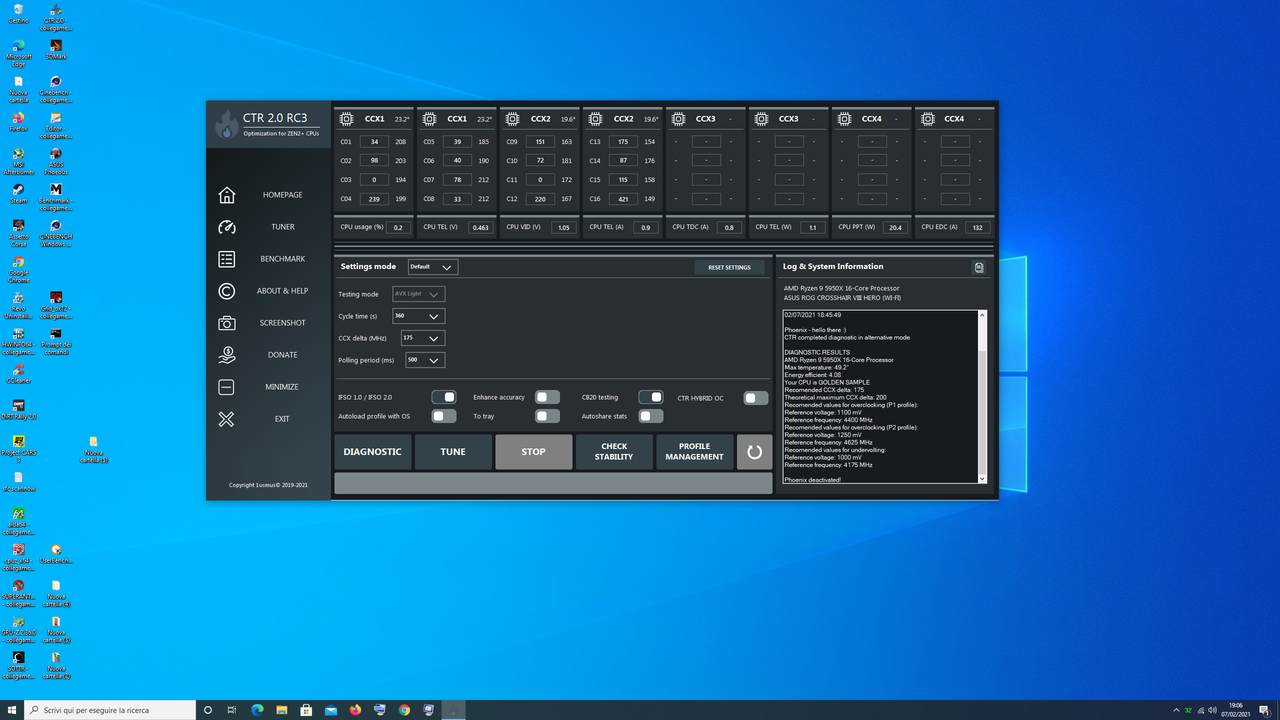
Task: Run a DIAGNOSTIC
Action: pyautogui.click(x=372, y=452)
